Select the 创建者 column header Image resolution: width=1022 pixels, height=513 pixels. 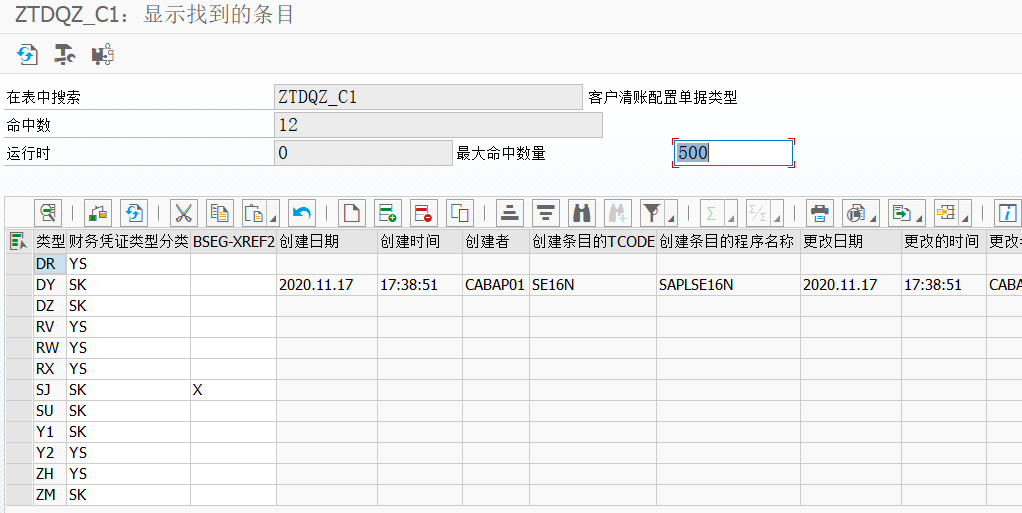click(495, 242)
